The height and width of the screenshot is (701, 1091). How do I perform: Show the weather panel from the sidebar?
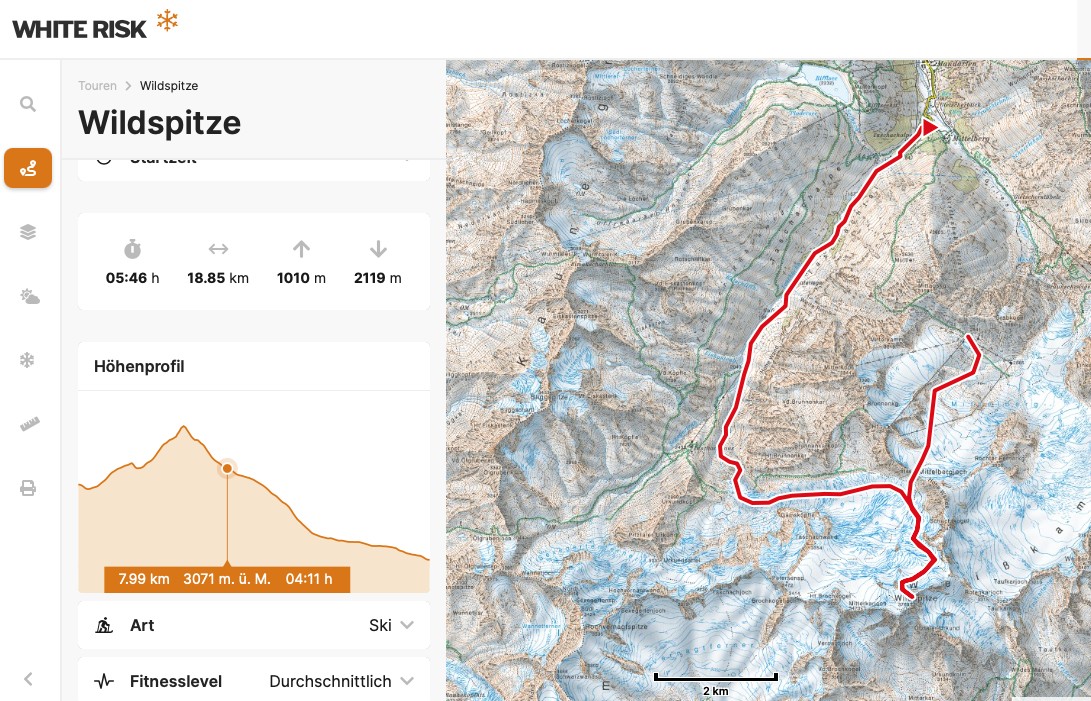pyautogui.click(x=28, y=296)
